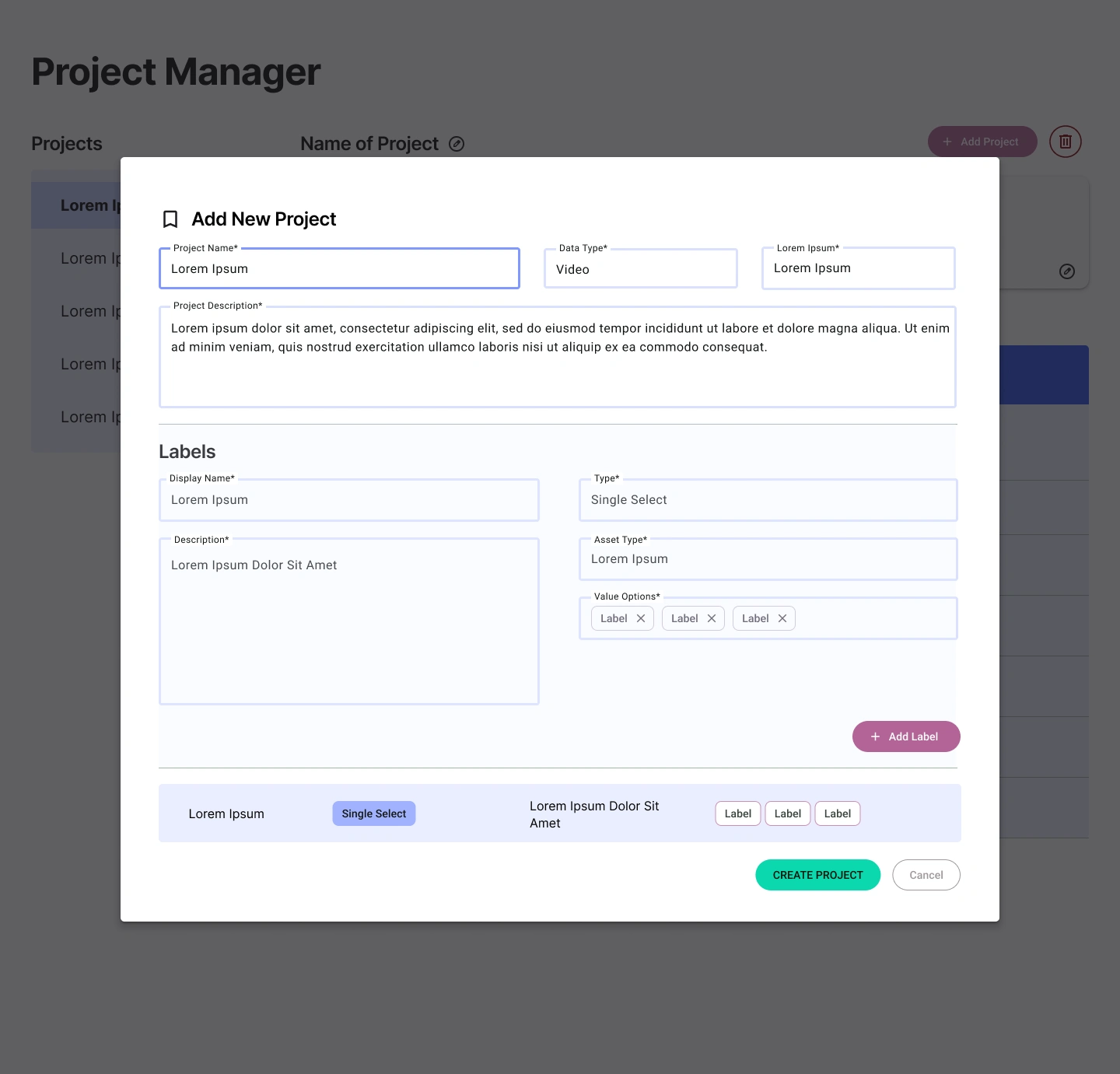The height and width of the screenshot is (1074, 1120).
Task: Click the Display Name input field
Action: coord(348,500)
